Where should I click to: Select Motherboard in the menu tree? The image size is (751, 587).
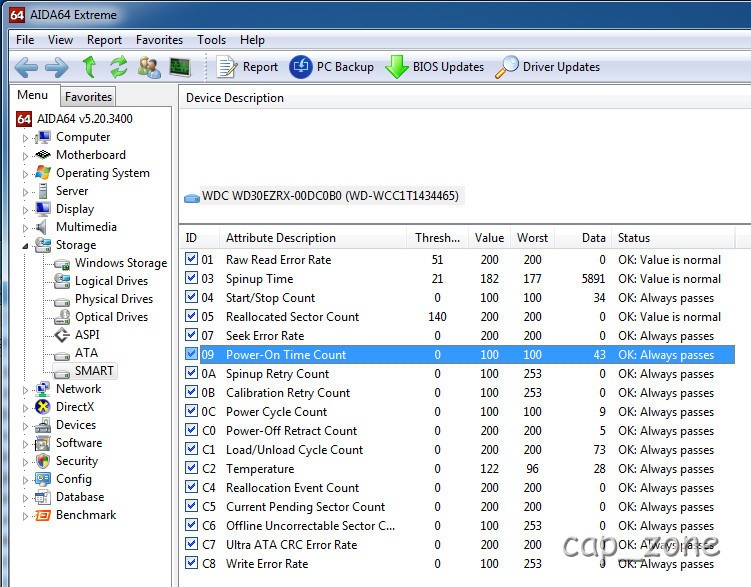(91, 155)
